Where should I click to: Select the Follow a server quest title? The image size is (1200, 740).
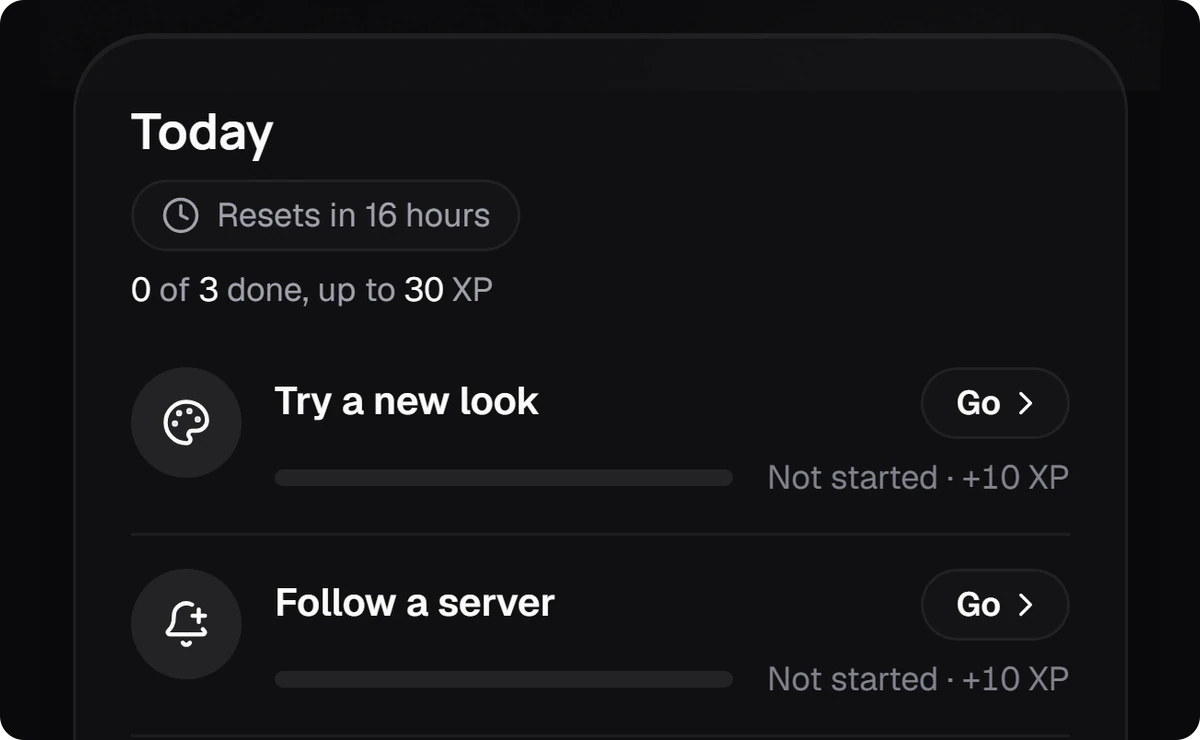tap(414, 603)
